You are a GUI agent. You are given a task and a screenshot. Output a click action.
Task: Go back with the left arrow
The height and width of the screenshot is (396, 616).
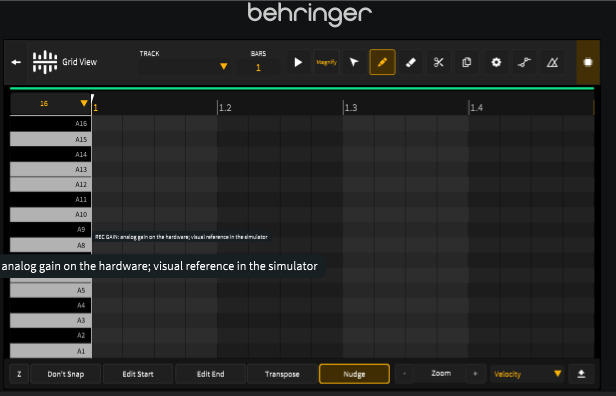[x=16, y=62]
